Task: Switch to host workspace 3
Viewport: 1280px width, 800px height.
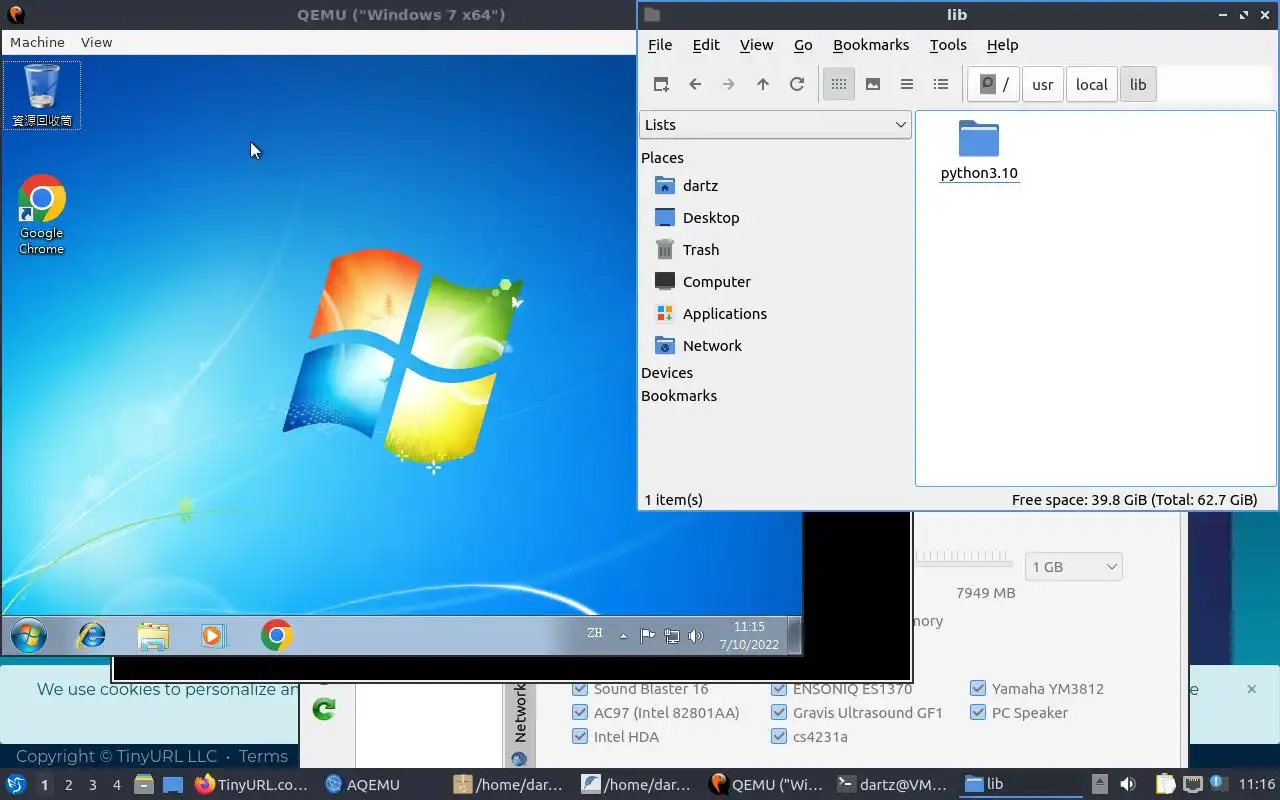Action: [93, 785]
